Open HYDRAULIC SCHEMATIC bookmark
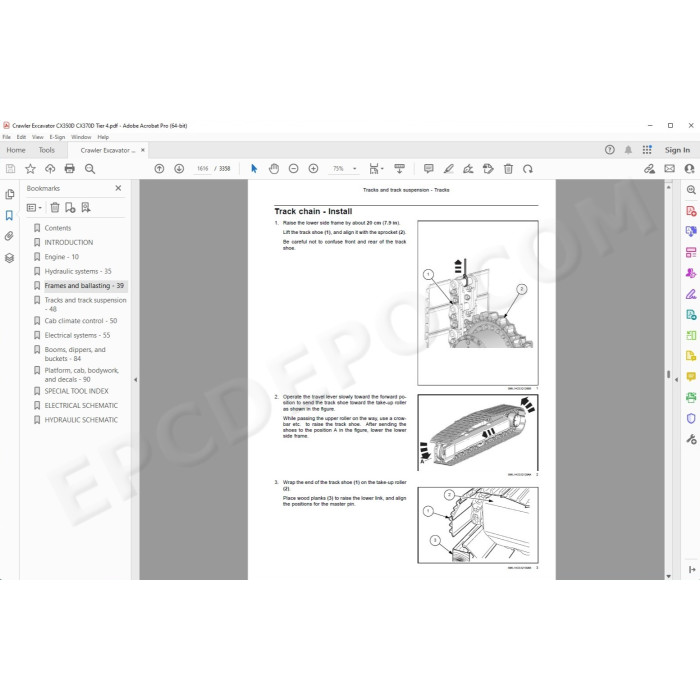The image size is (700, 700). pos(81,420)
